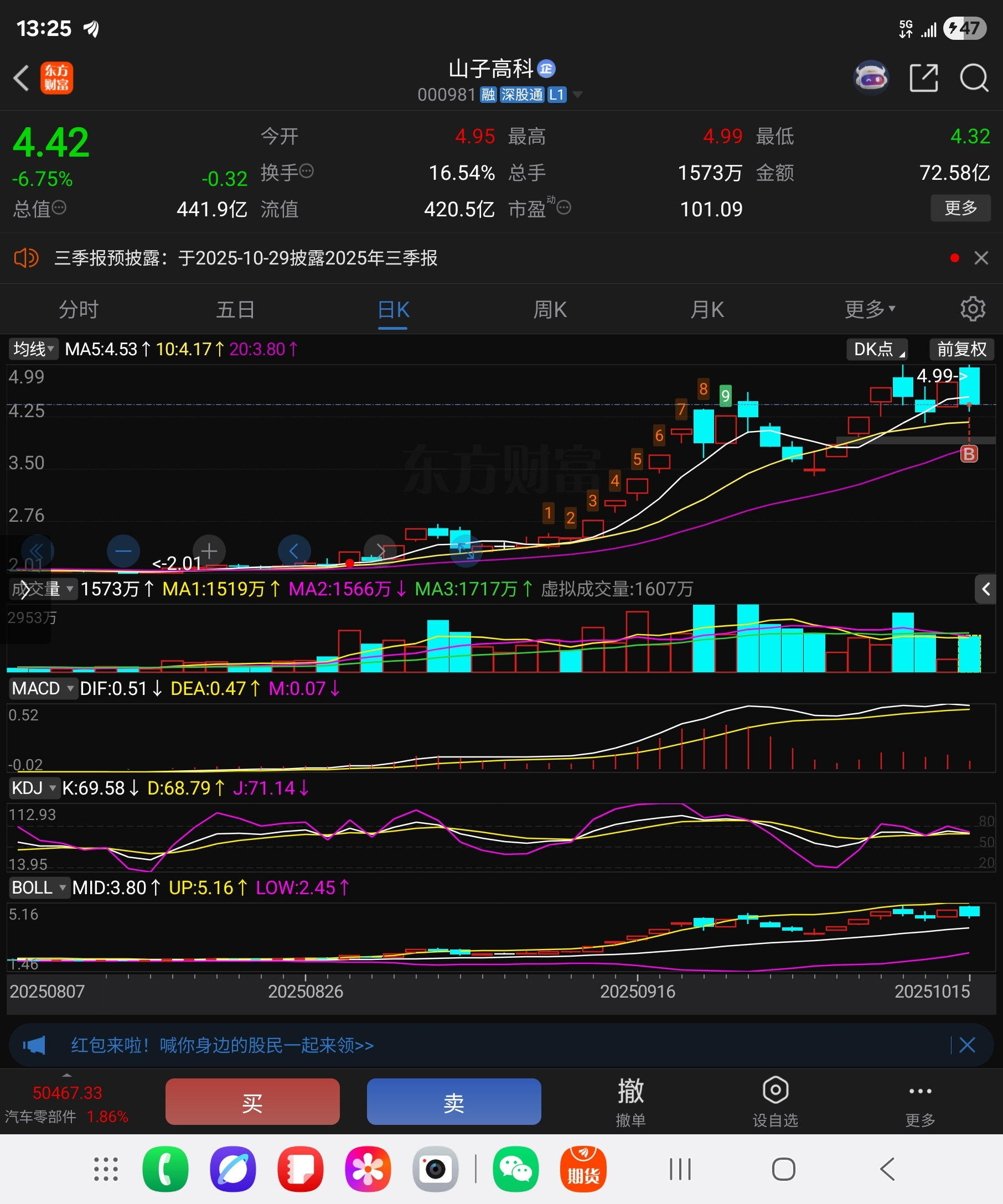Add stock via 设自选 icon

(775, 1102)
